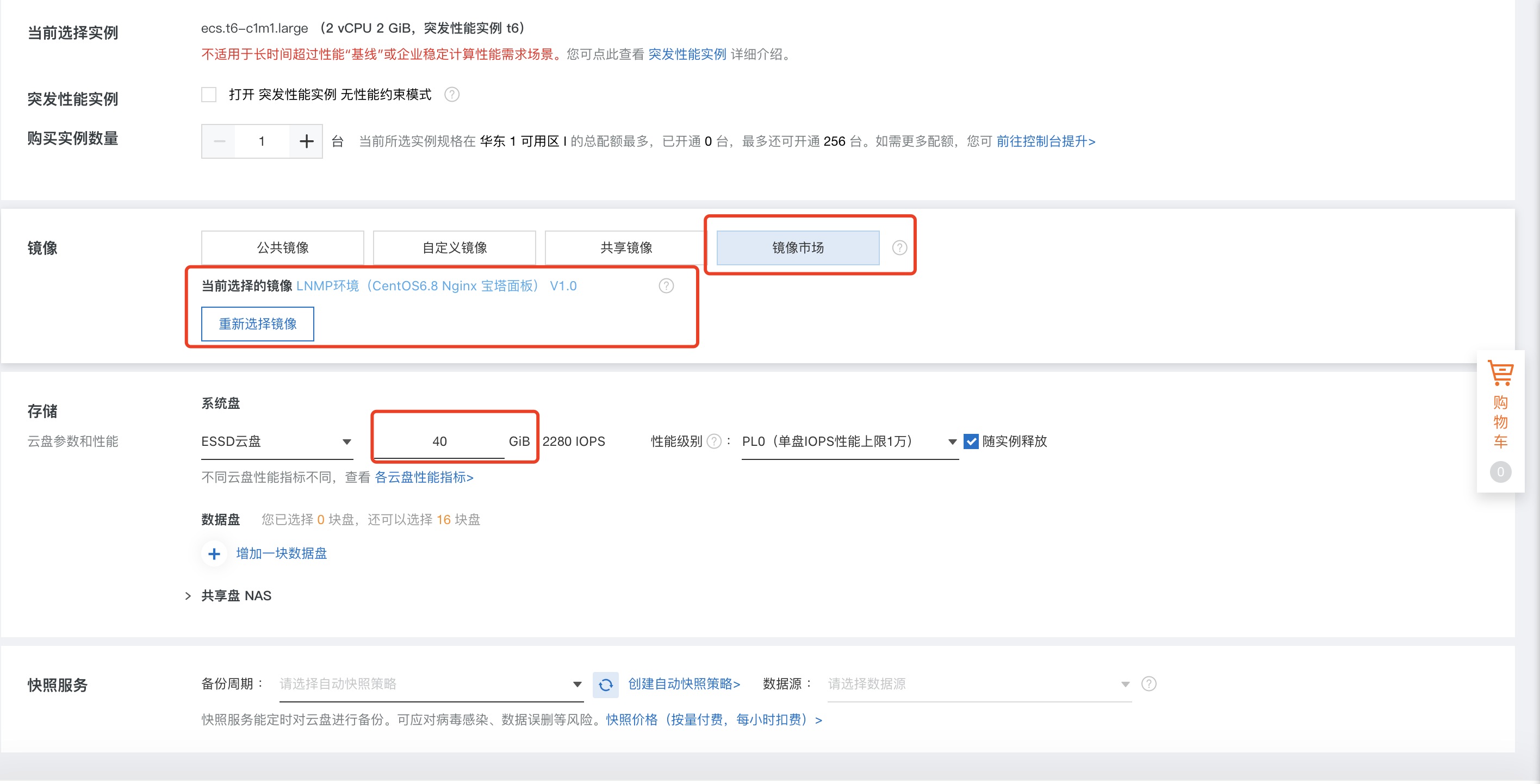Click the refresh icon for snapshot policies

click(606, 684)
